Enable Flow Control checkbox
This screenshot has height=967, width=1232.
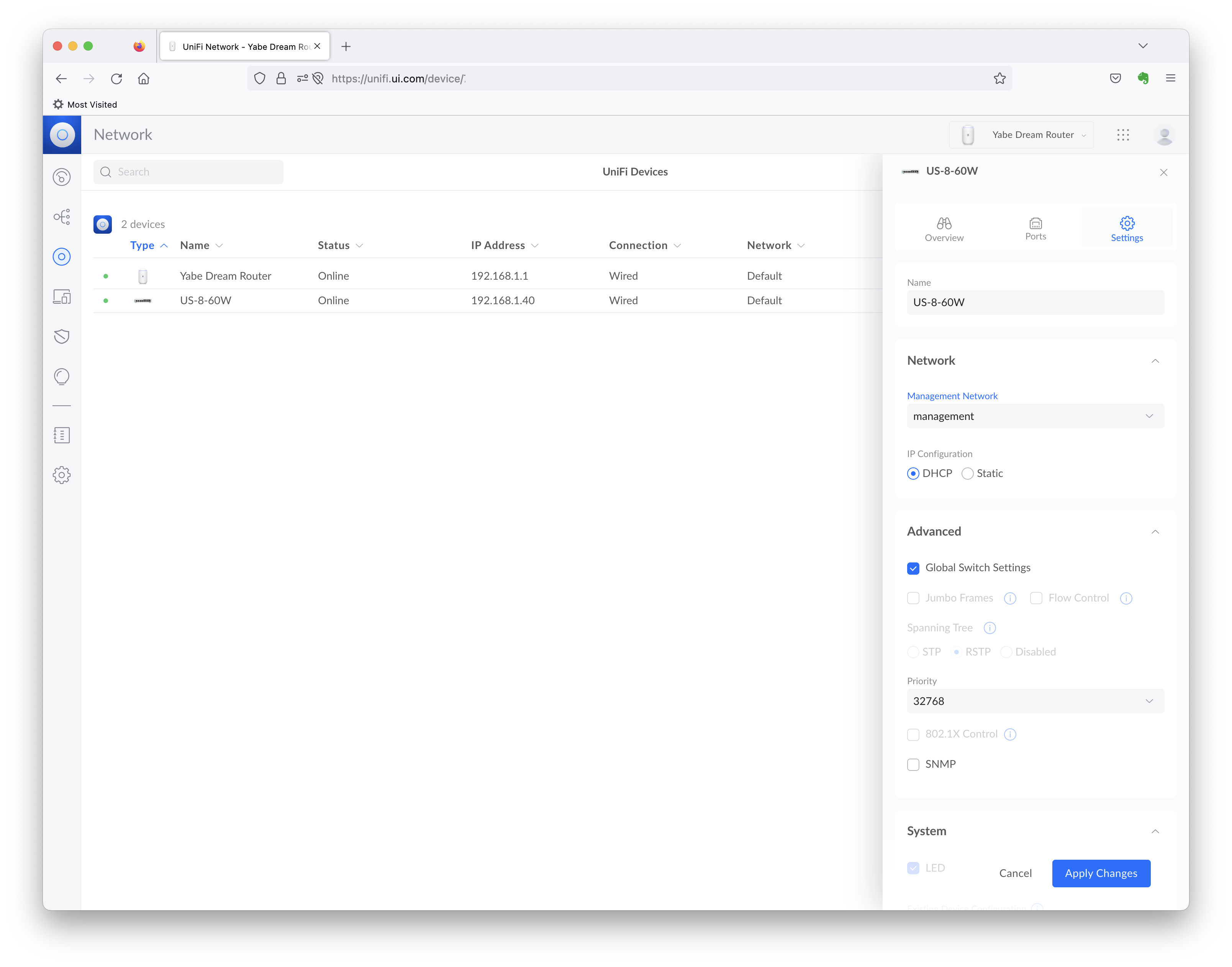tap(1035, 598)
